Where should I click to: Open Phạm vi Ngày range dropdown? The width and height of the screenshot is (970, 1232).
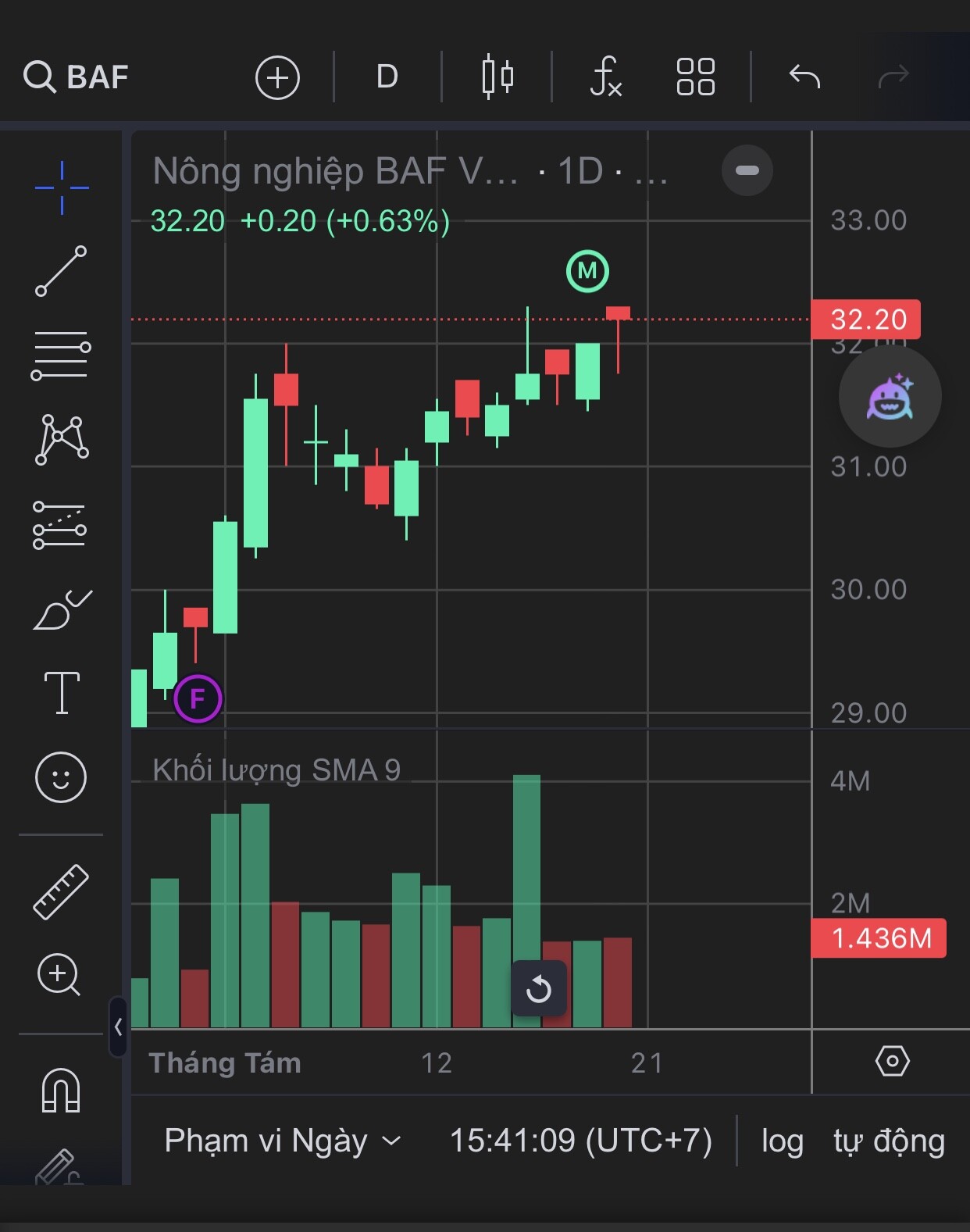[283, 1141]
